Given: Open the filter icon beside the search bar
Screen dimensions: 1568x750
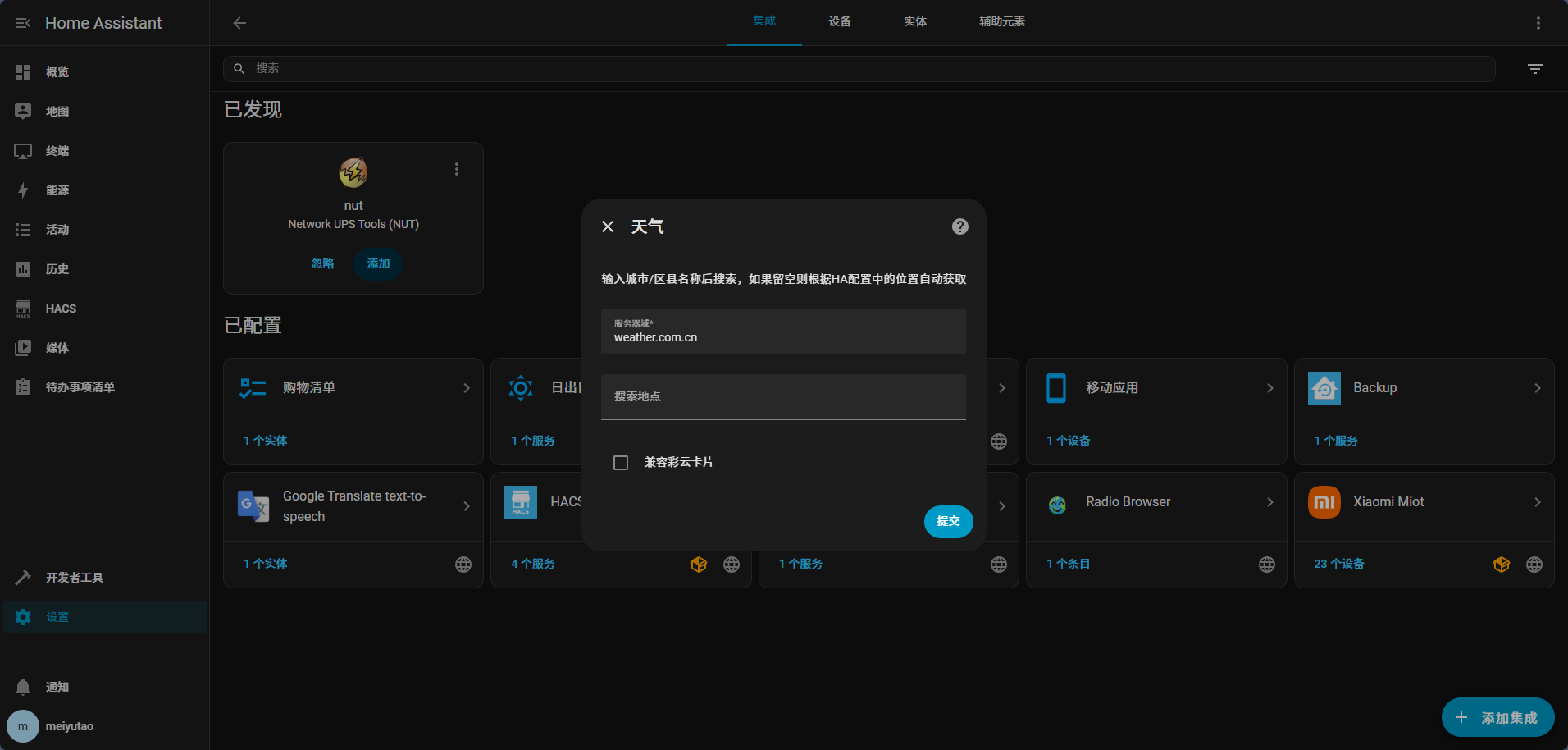Looking at the screenshot, I should click(1534, 69).
